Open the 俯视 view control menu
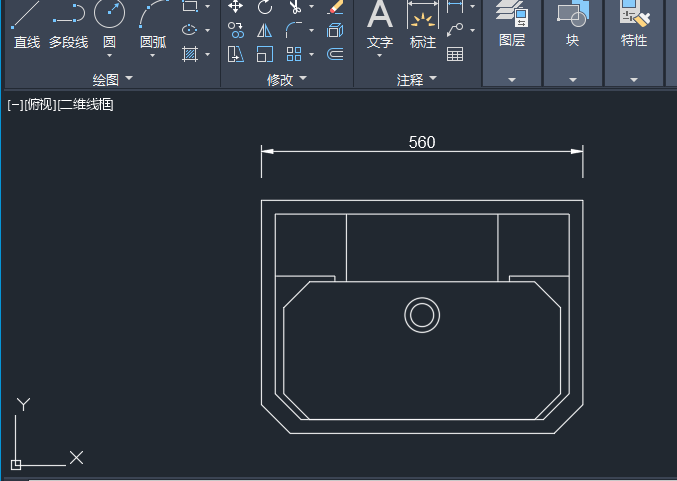This screenshot has height=481, width=677. [x=40, y=104]
